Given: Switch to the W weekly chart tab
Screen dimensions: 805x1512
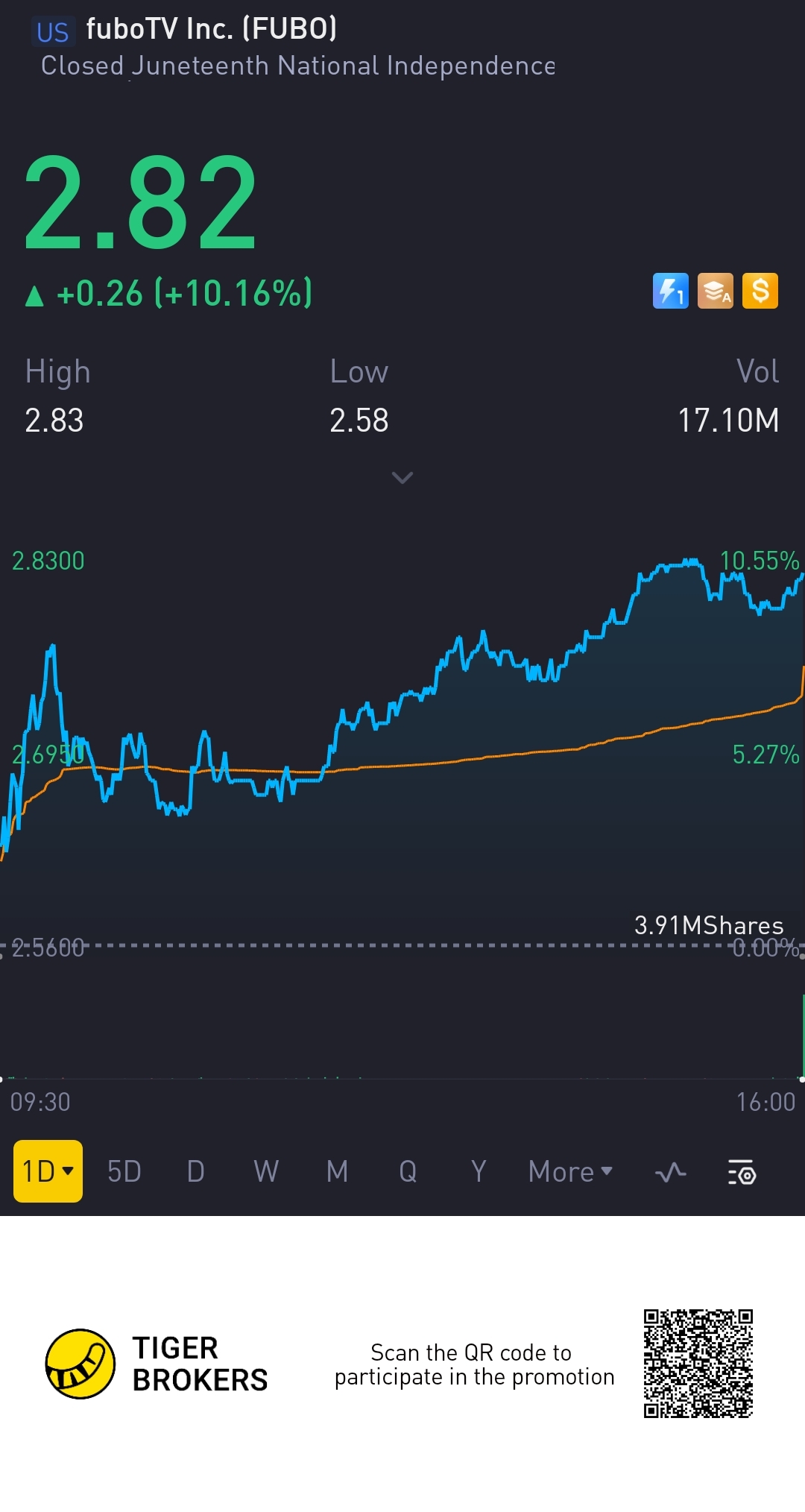Looking at the screenshot, I should pos(266,1171).
